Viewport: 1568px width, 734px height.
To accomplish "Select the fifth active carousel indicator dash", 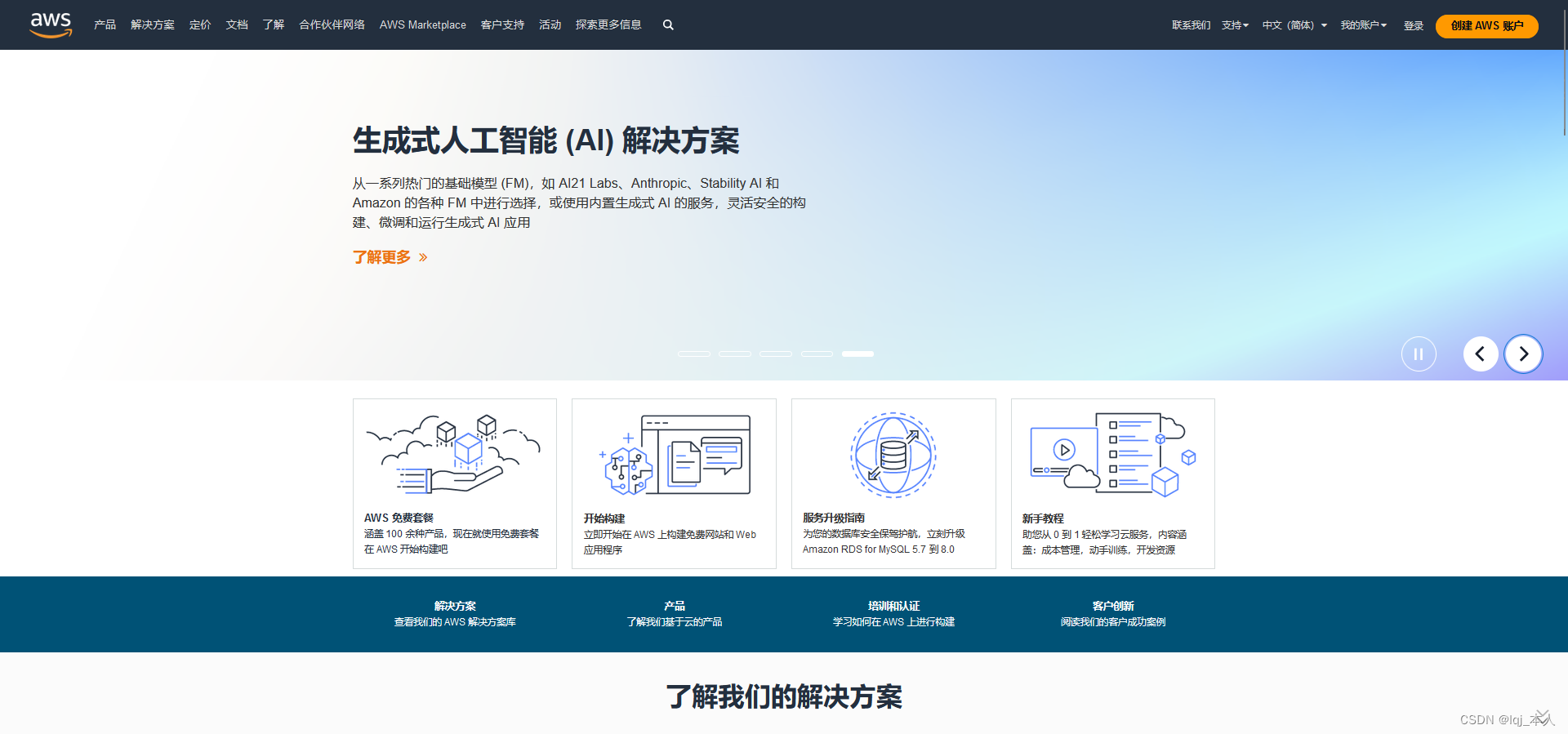I will (x=857, y=354).
